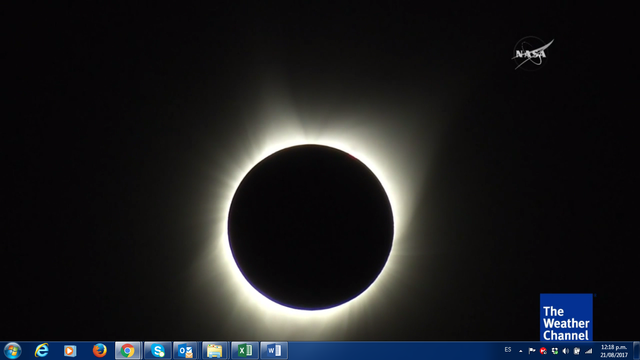Open the network signal status icon
Image resolution: width=640 pixels, height=360 pixels.
(588, 351)
